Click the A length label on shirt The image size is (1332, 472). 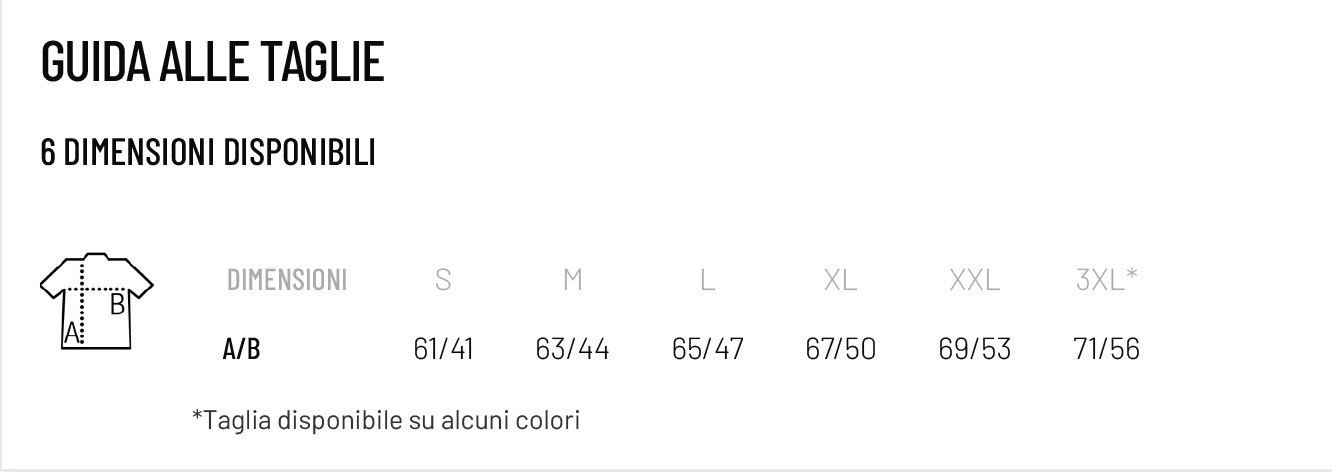pyautogui.click(x=72, y=333)
